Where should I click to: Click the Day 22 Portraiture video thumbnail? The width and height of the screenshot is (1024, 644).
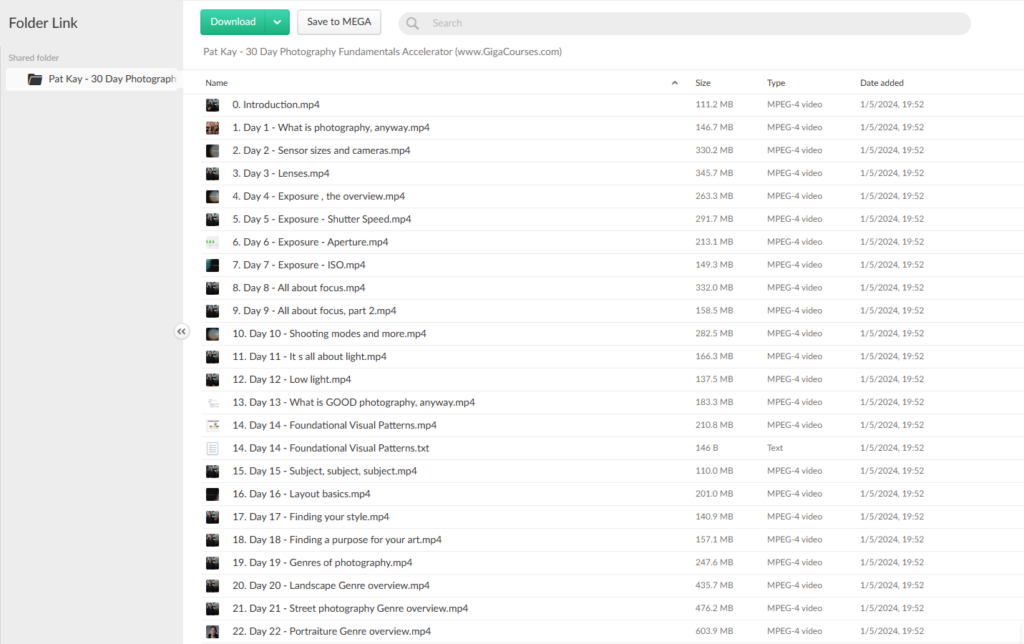coord(212,631)
